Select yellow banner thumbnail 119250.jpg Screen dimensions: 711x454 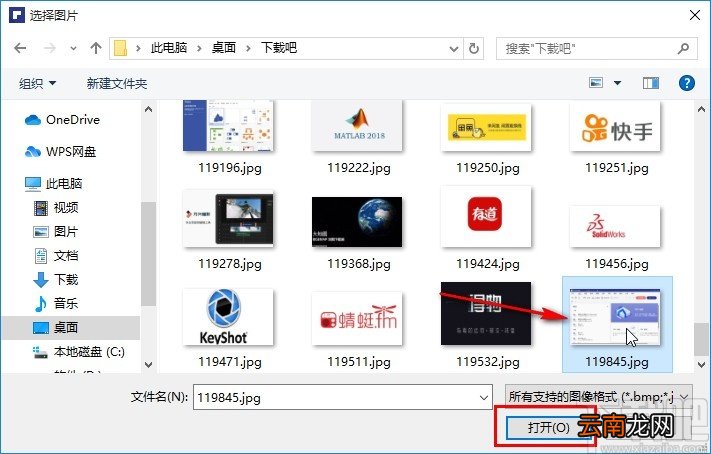point(486,127)
